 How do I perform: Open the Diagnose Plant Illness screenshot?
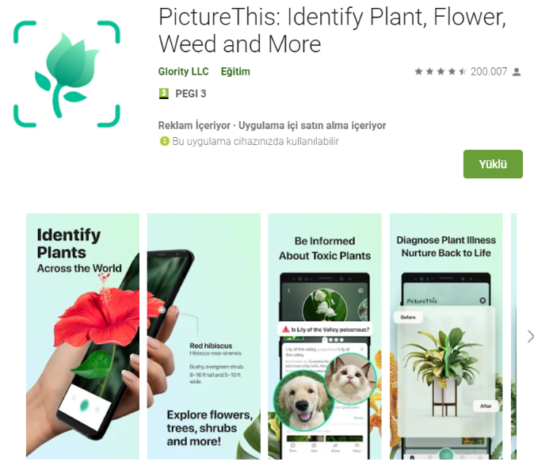point(446,336)
